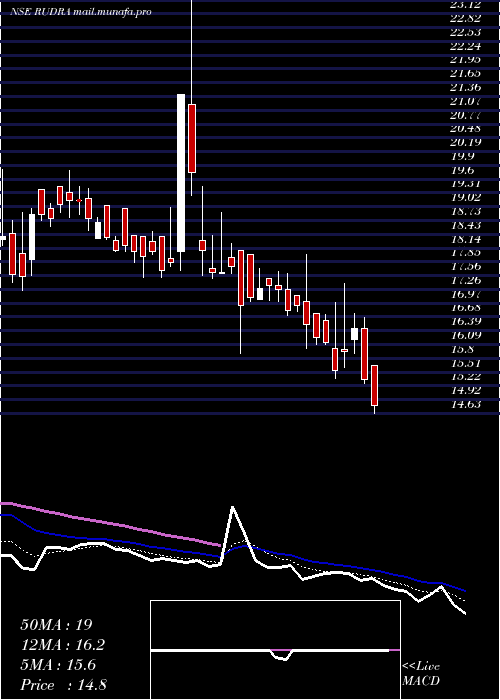
Task: Select the tallest white candlestick body
Action: click(181, 173)
